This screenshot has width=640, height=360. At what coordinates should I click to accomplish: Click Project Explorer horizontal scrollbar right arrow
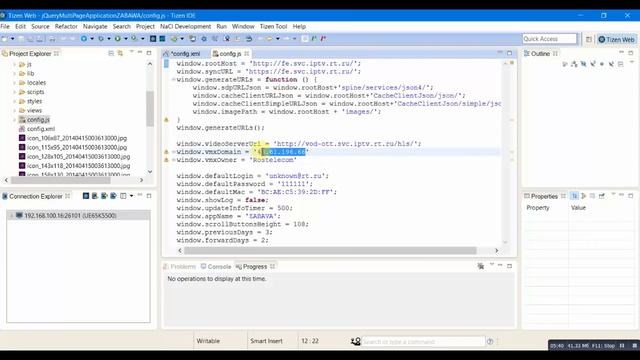pyautogui.click(x=141, y=180)
